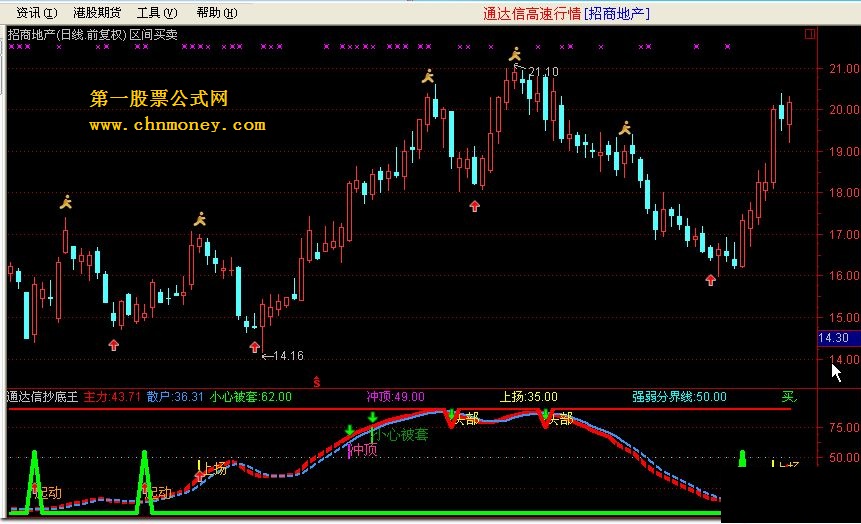Click the green 买 label in the indicator header
The width and height of the screenshot is (861, 524).
pos(789,397)
